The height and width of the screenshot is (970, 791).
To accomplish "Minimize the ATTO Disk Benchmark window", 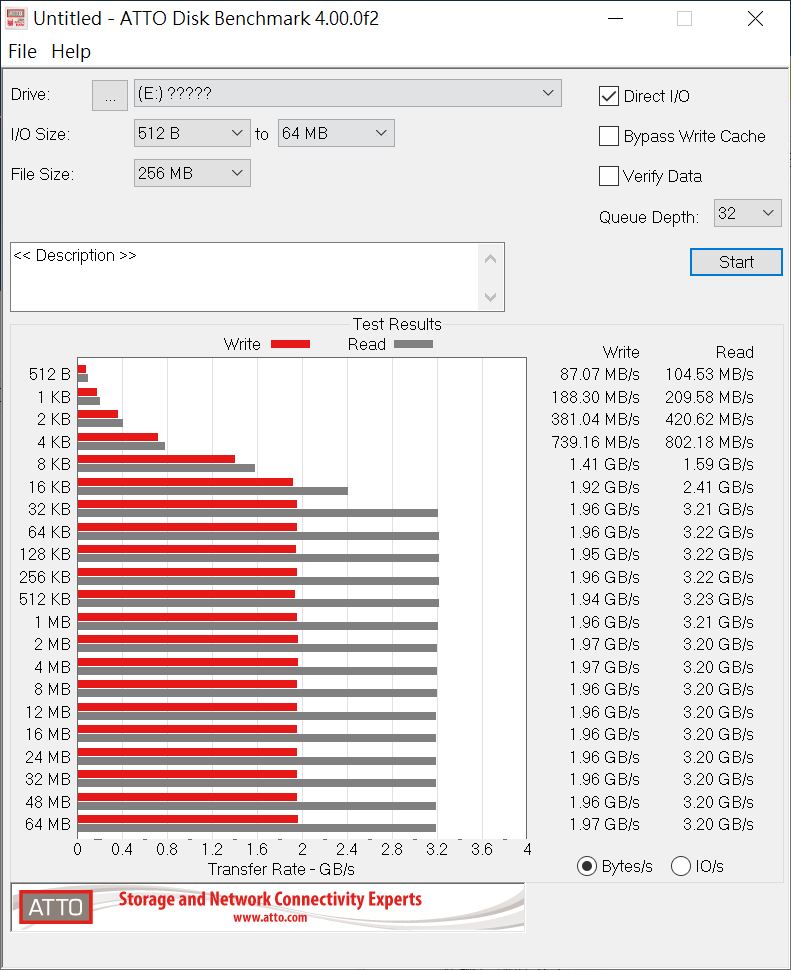I will point(615,19).
